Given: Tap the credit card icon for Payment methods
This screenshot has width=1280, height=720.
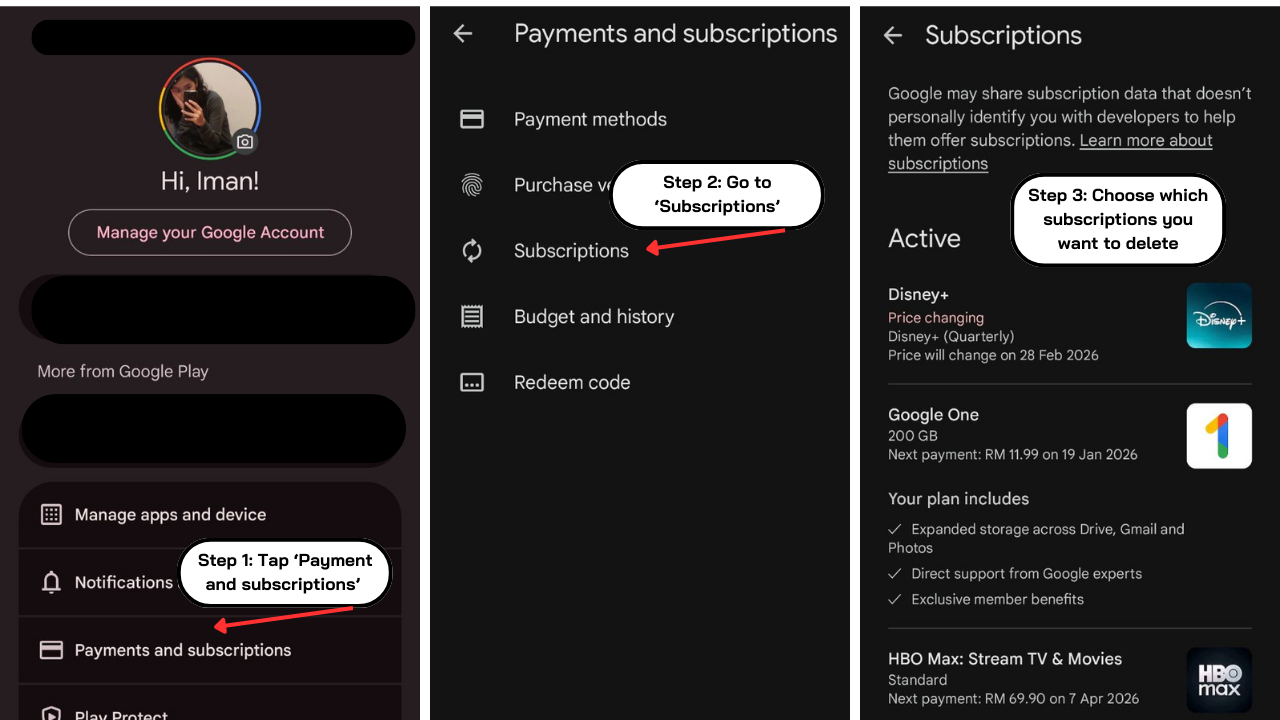Looking at the screenshot, I should tap(472, 119).
